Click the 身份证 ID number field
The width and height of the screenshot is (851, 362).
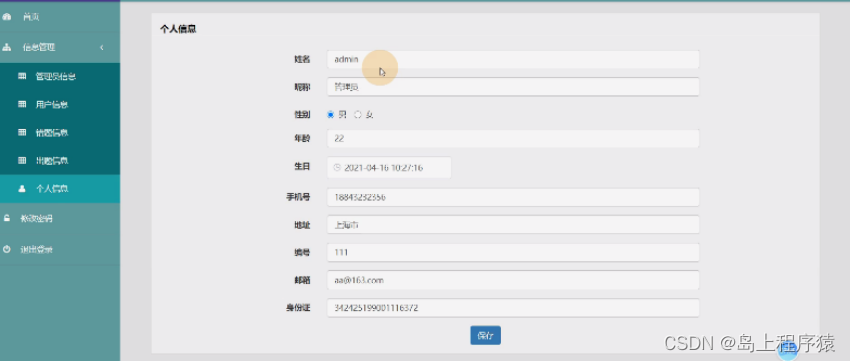click(513, 308)
